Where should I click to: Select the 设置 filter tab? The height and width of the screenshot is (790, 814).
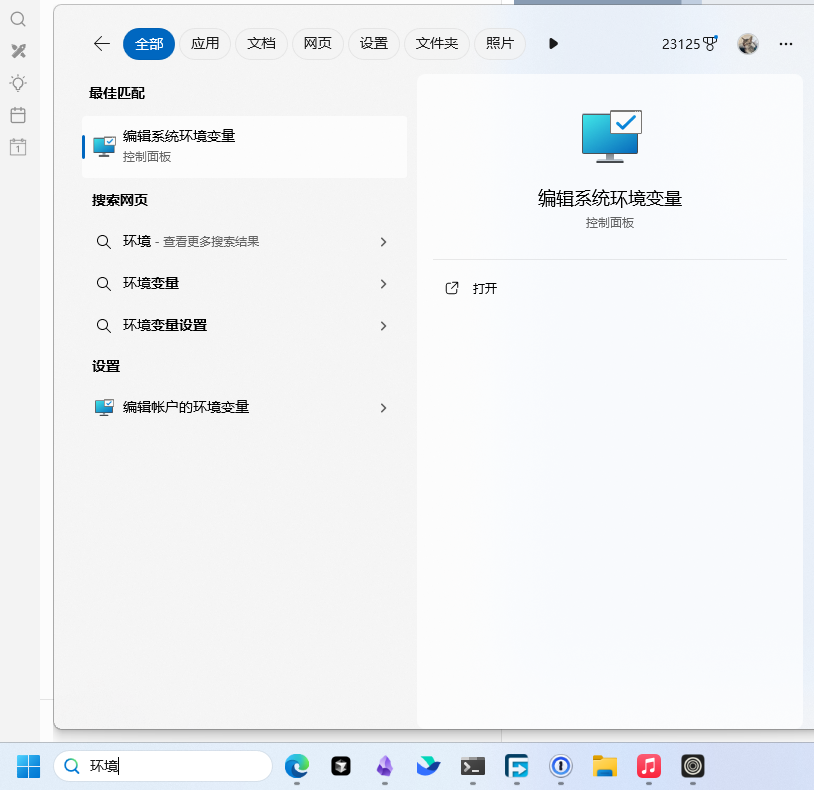373,44
